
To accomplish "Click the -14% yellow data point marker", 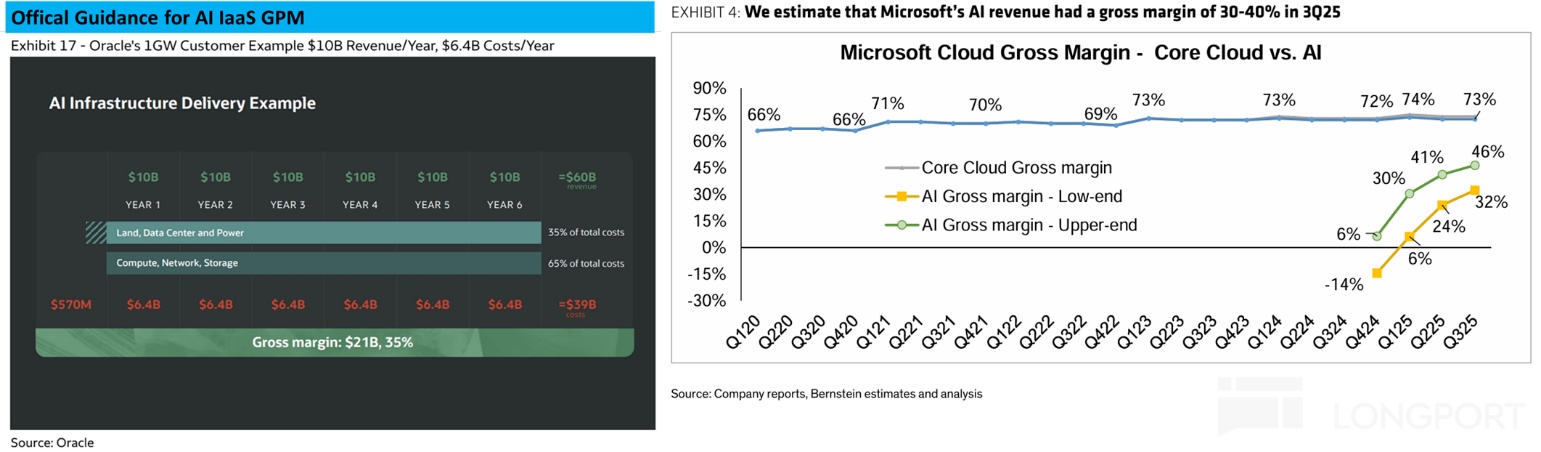I will tap(1378, 272).
